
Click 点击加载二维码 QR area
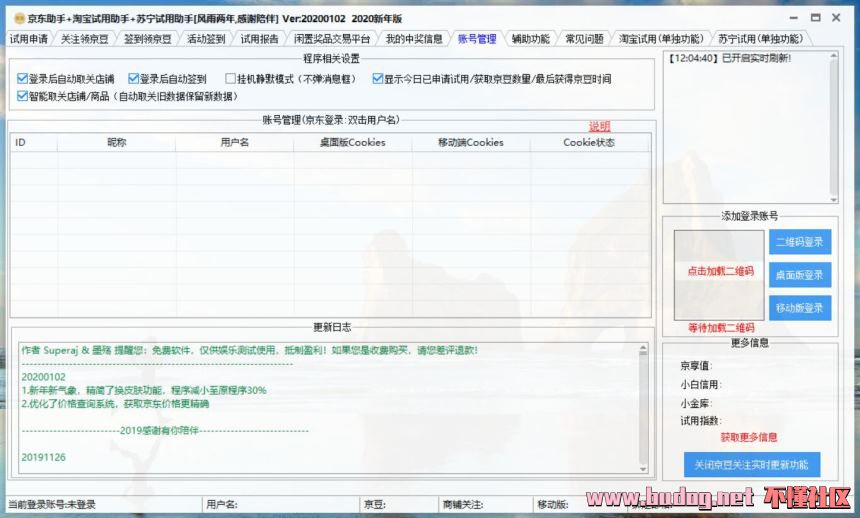pyautogui.click(x=719, y=275)
